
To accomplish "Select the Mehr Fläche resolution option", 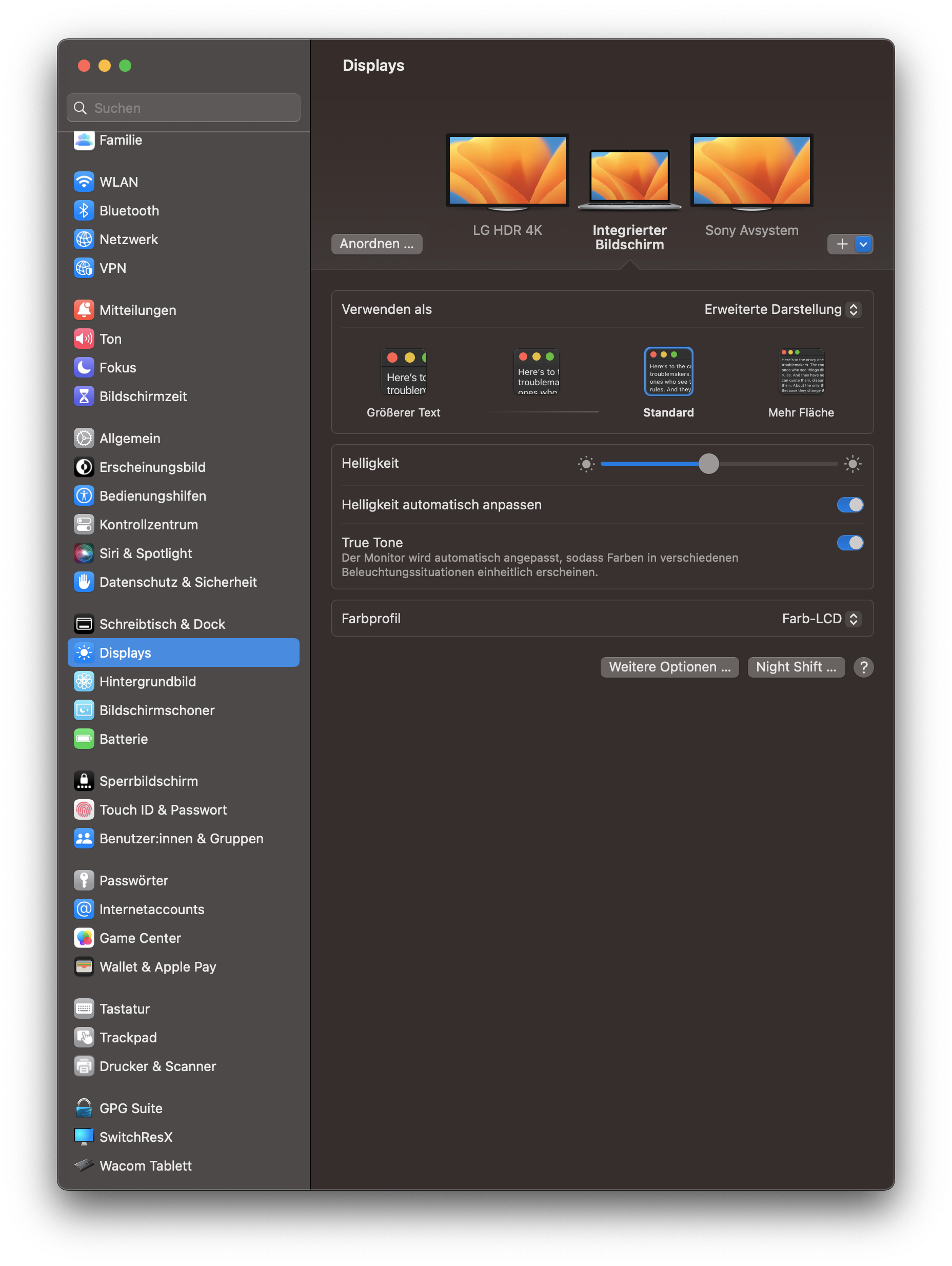I will [801, 372].
